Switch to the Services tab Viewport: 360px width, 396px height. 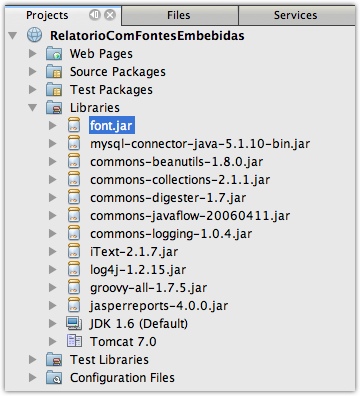point(296,15)
